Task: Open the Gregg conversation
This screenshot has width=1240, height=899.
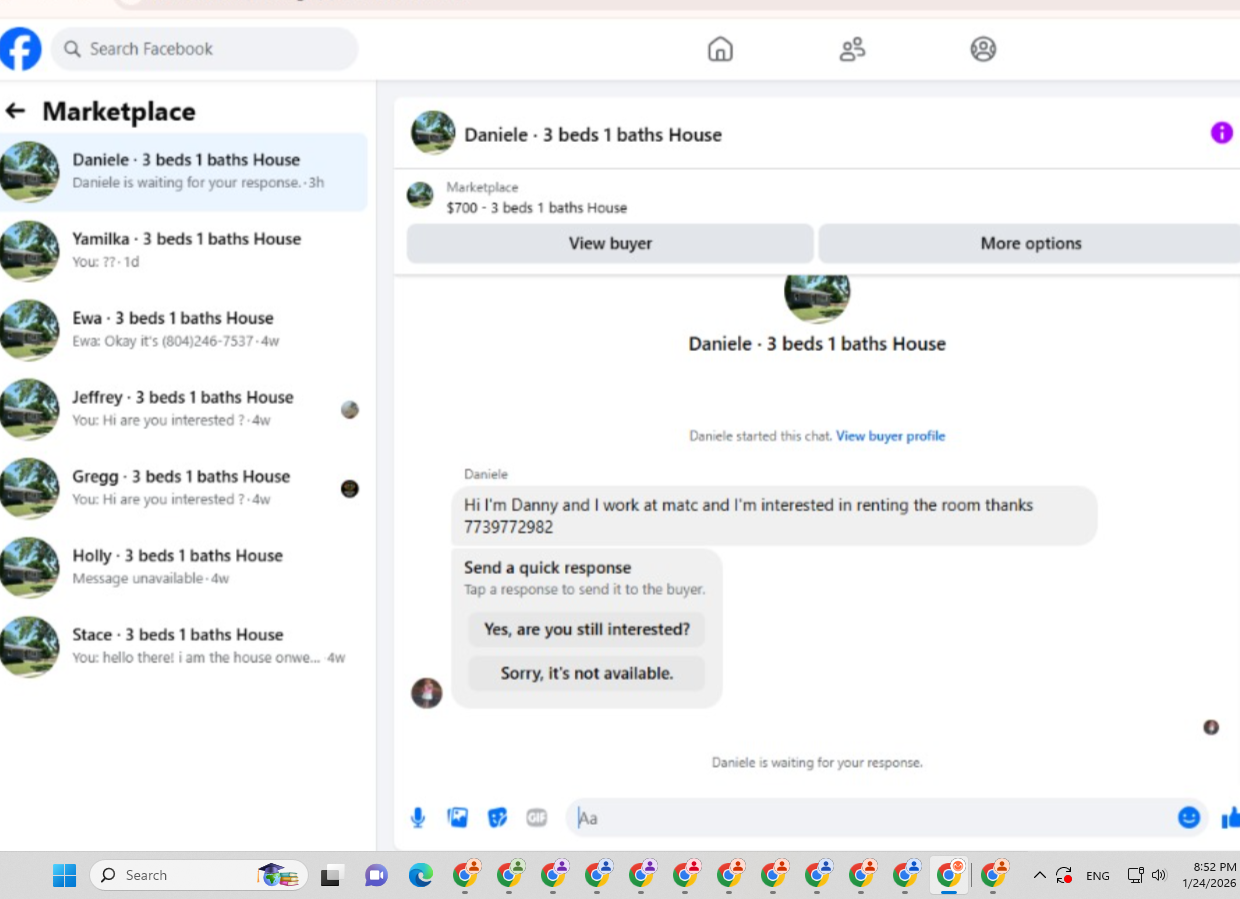Action: tap(184, 488)
